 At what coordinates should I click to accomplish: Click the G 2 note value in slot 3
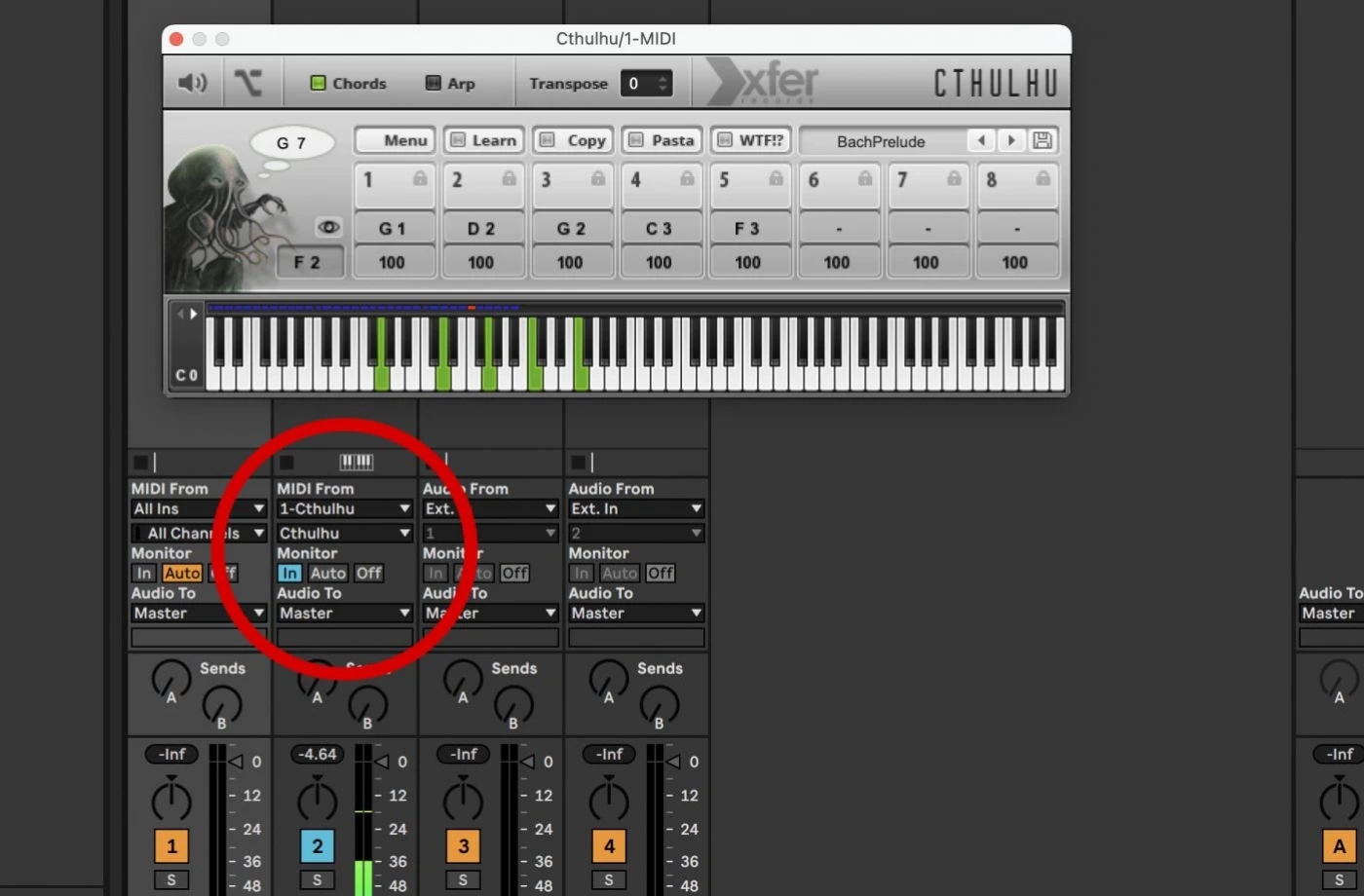click(571, 229)
